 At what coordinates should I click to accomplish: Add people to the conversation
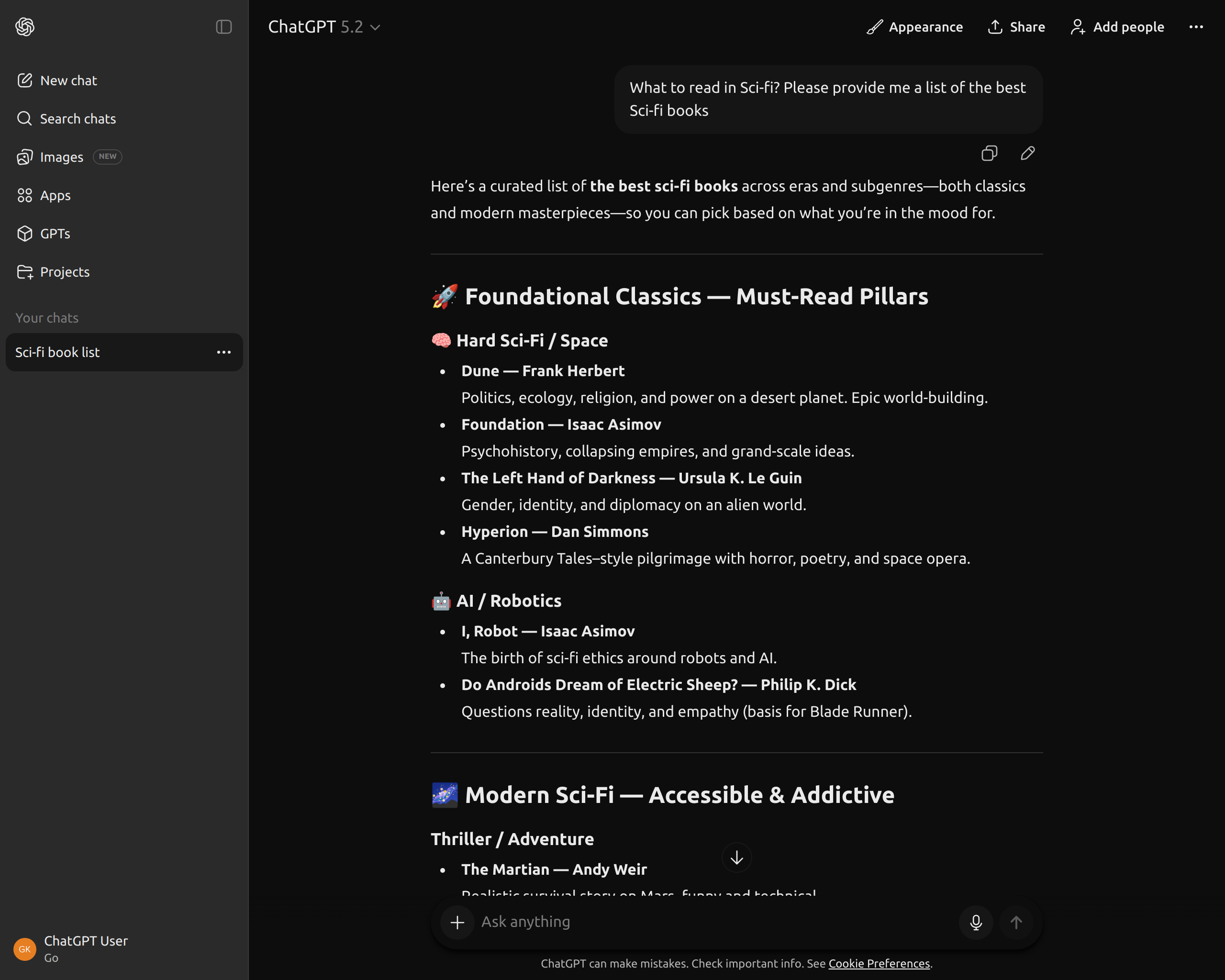tap(1116, 27)
